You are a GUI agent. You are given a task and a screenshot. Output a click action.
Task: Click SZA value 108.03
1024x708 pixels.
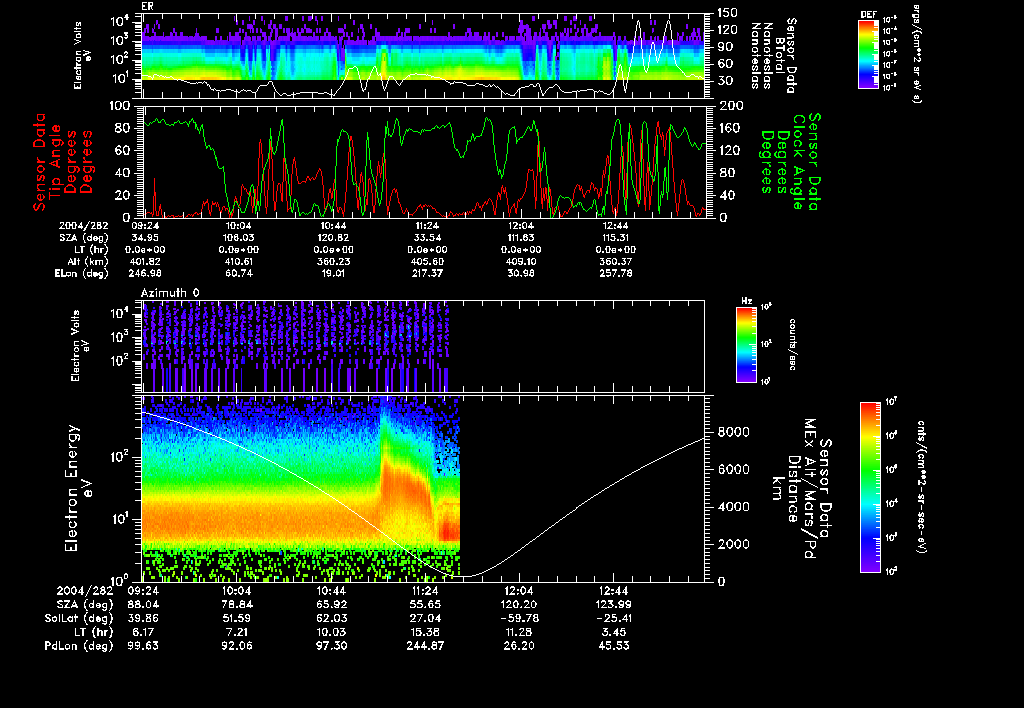pos(239,238)
